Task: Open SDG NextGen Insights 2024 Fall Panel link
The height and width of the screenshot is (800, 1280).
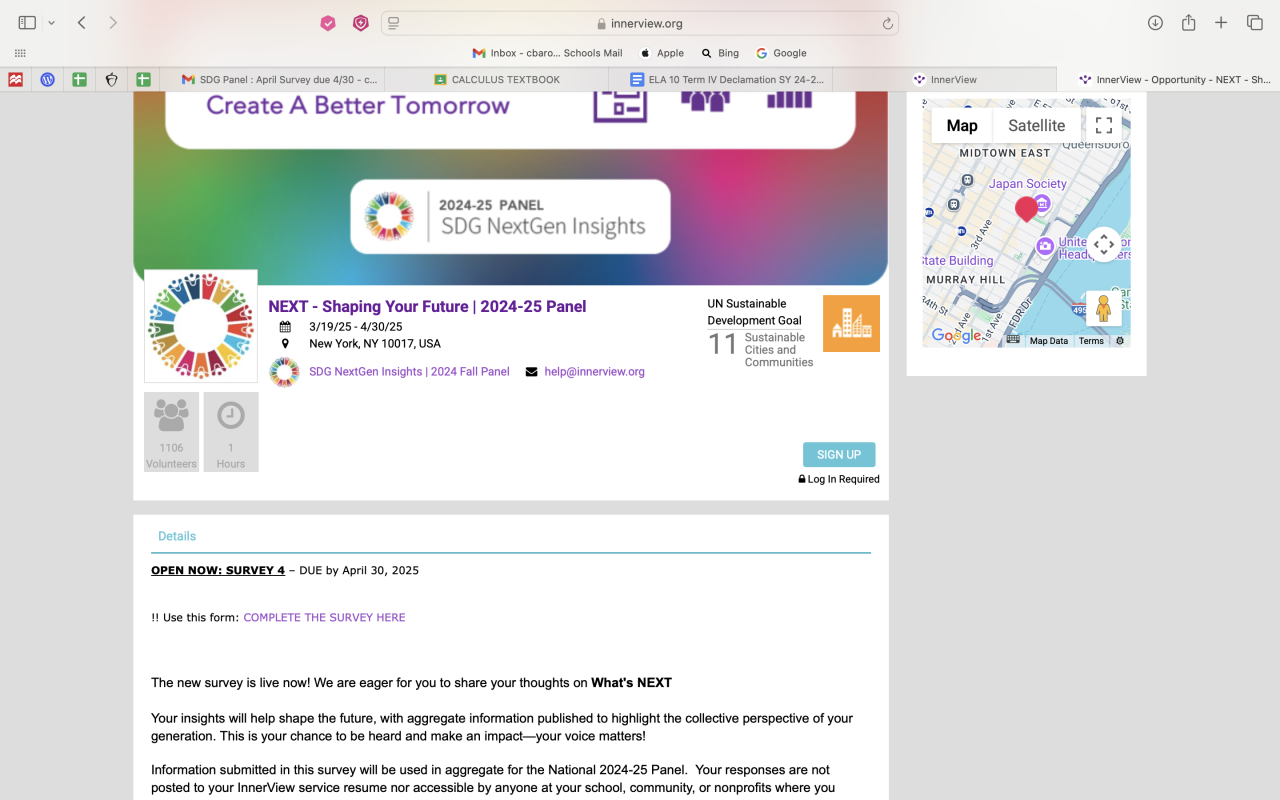Action: click(x=409, y=372)
